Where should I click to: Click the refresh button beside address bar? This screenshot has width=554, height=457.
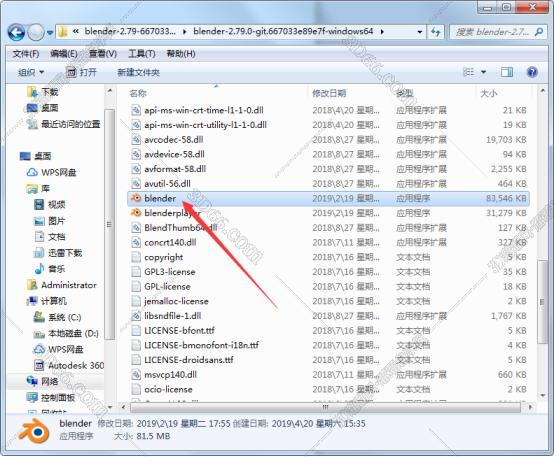click(436, 32)
